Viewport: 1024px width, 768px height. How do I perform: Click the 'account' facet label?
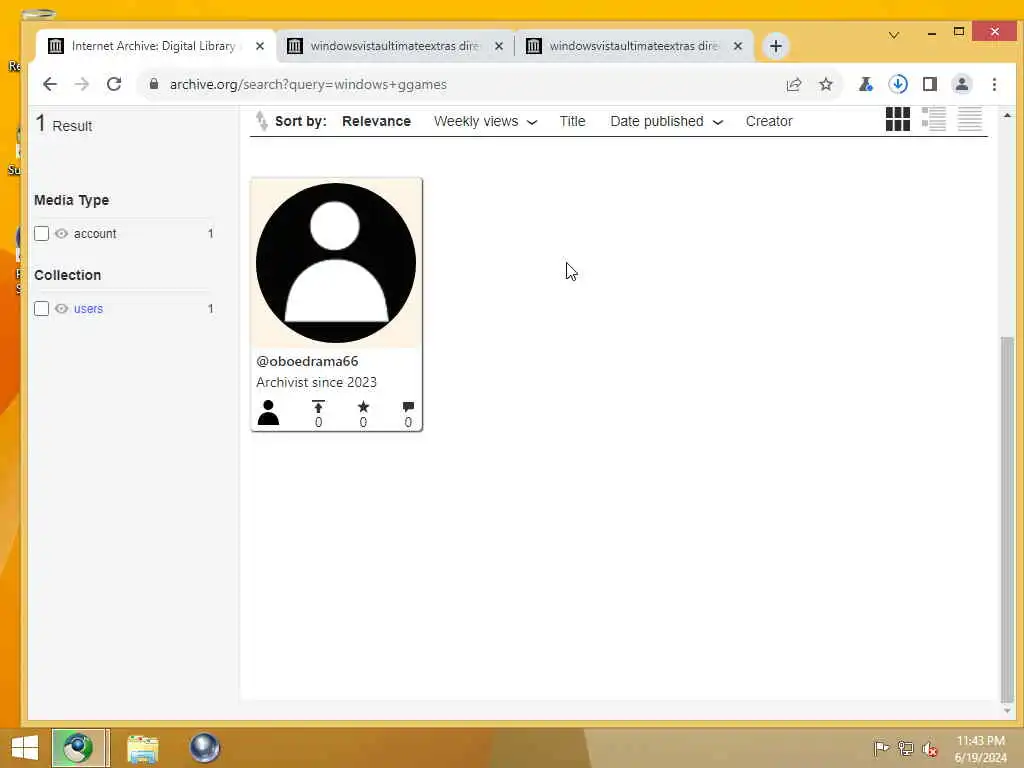click(95, 233)
